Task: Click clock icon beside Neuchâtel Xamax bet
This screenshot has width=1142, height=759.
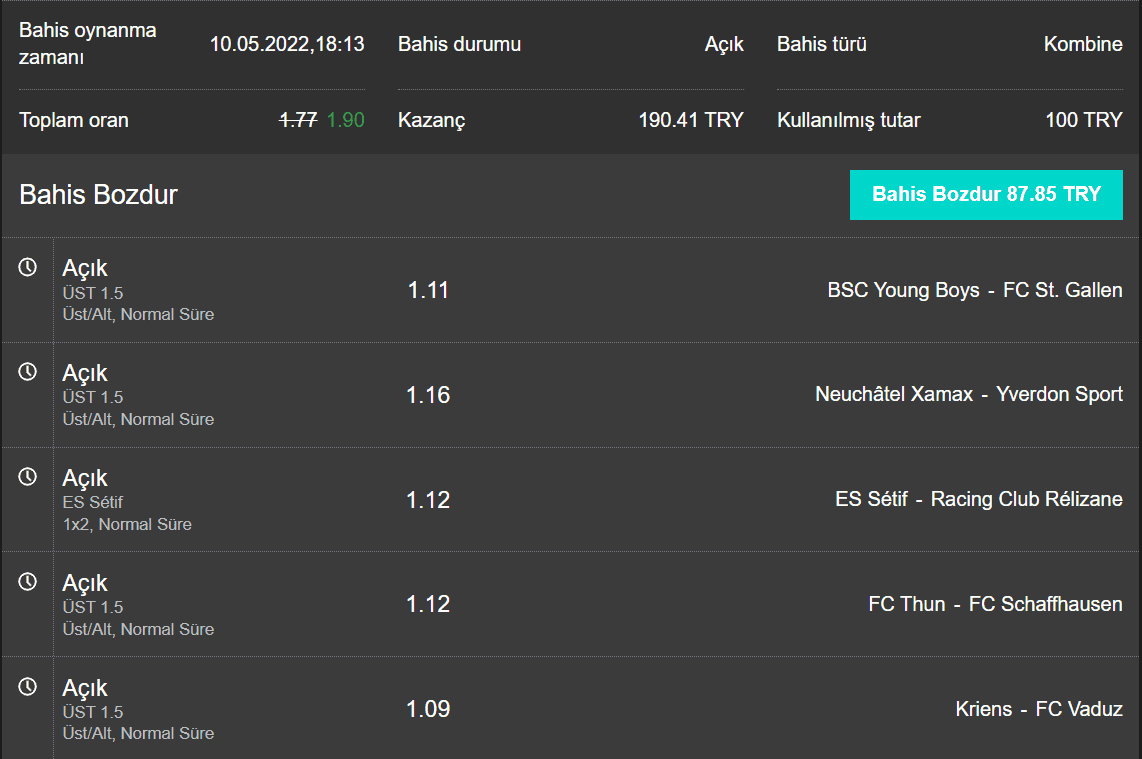Action: click(x=28, y=372)
